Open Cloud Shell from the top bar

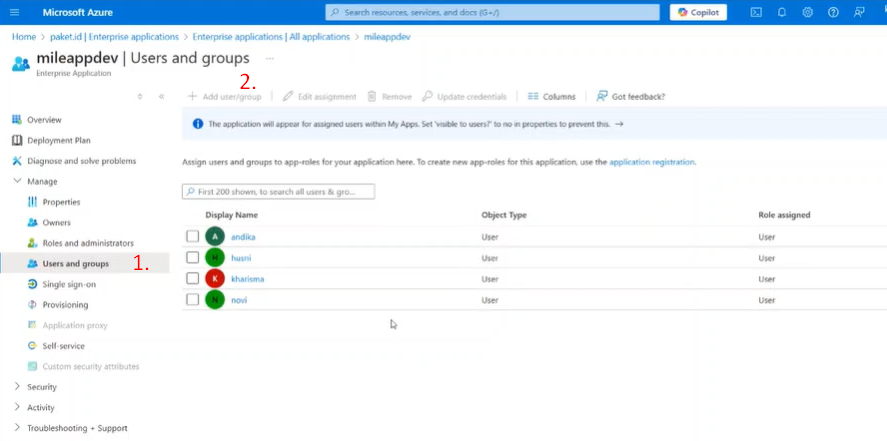click(756, 12)
